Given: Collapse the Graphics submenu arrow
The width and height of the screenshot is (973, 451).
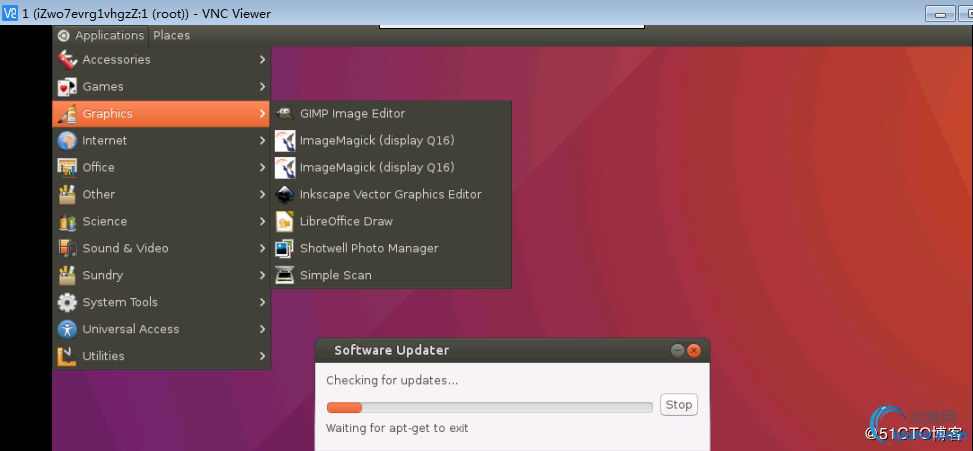Looking at the screenshot, I should (x=262, y=114).
